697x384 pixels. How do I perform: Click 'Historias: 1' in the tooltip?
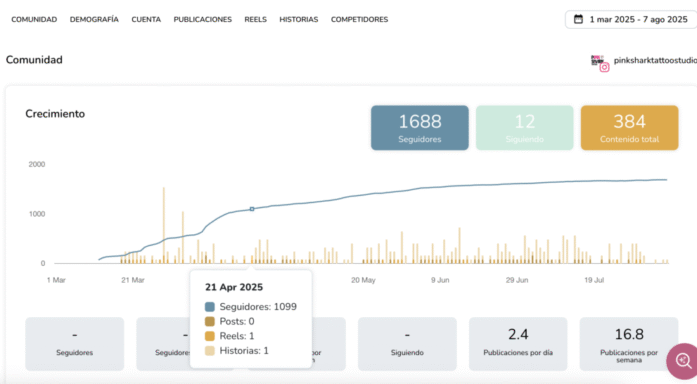click(244, 351)
